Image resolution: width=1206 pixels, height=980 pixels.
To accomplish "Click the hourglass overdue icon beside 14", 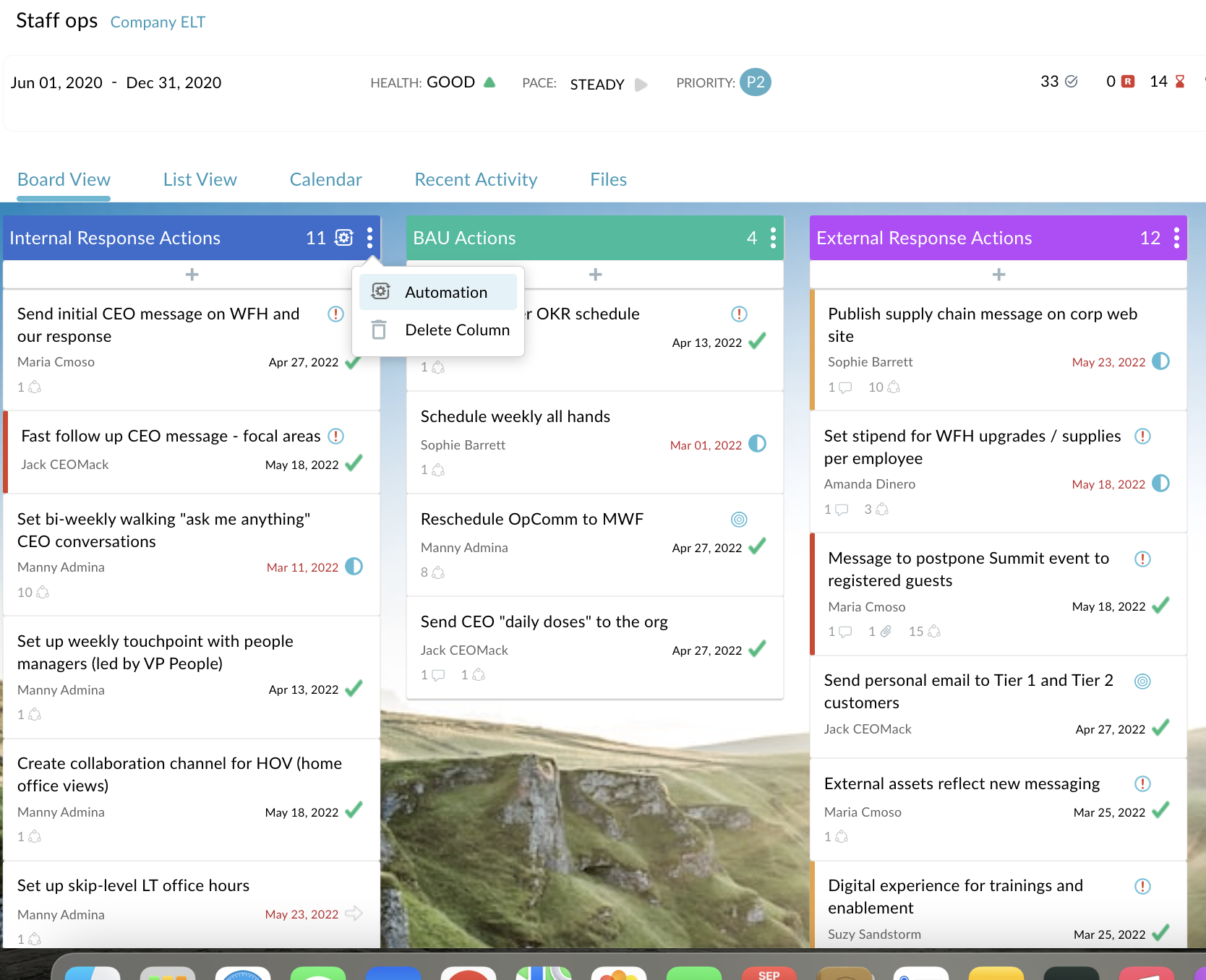I will (1180, 82).
